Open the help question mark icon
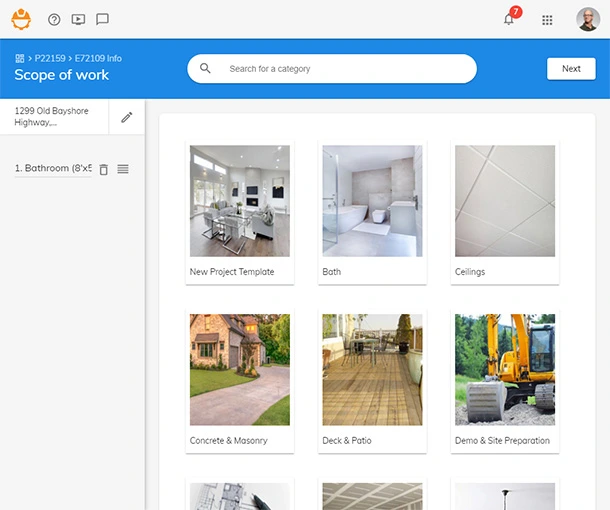 54,19
